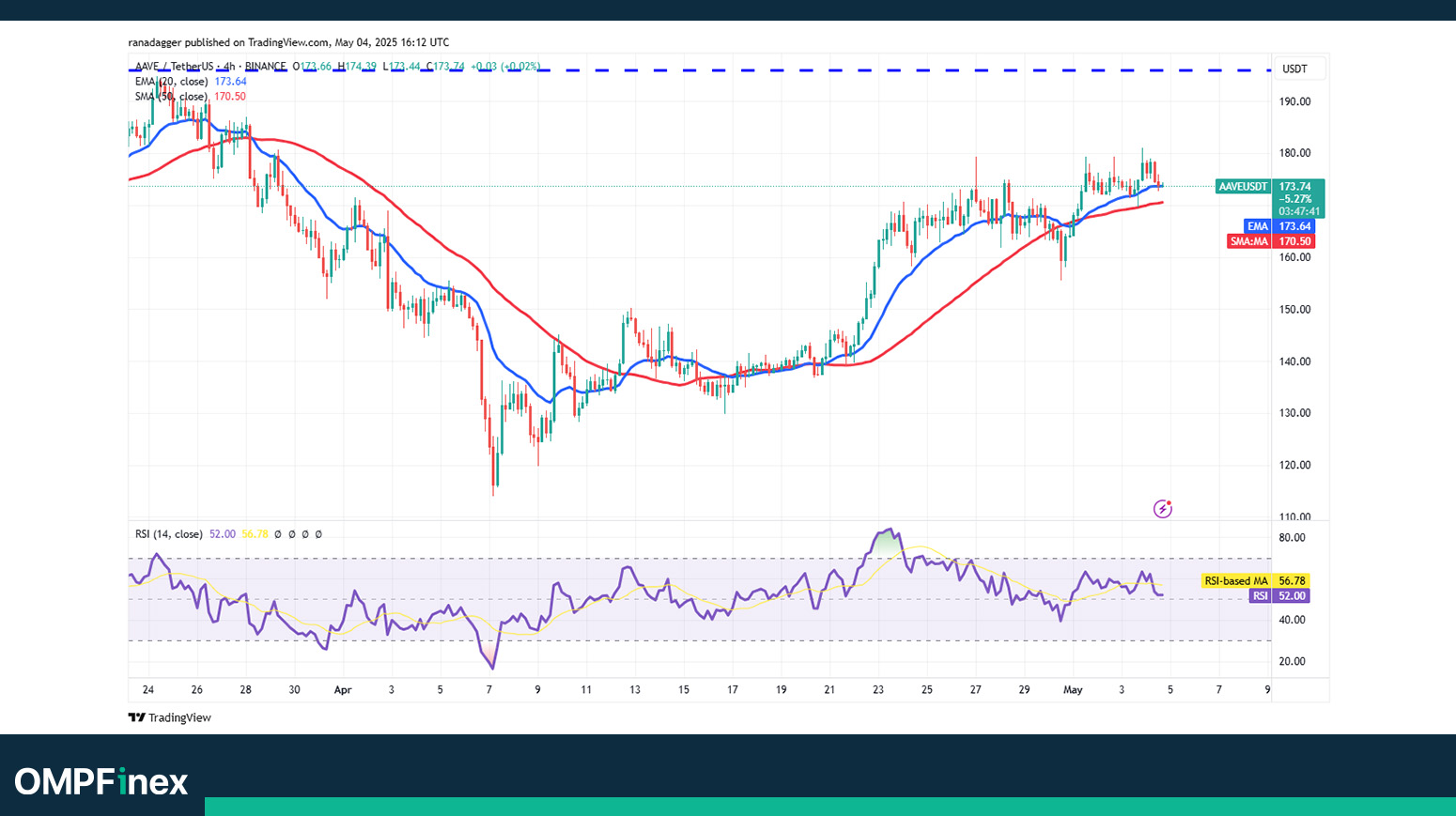This screenshot has height=816, width=1456.
Task: Select the blue EMA price label
Action: click(x=1257, y=226)
